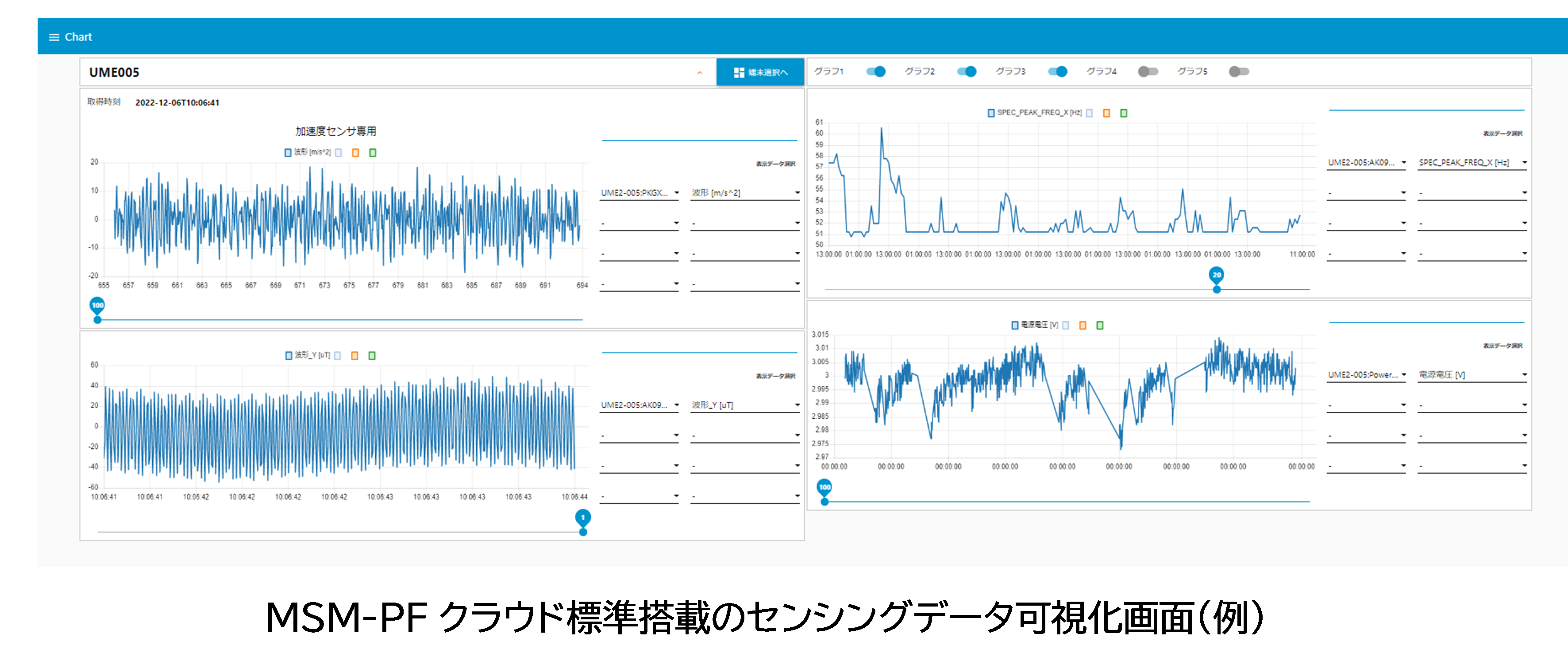
Task: Enable the グラフ4 switch
Action: 1148,72
